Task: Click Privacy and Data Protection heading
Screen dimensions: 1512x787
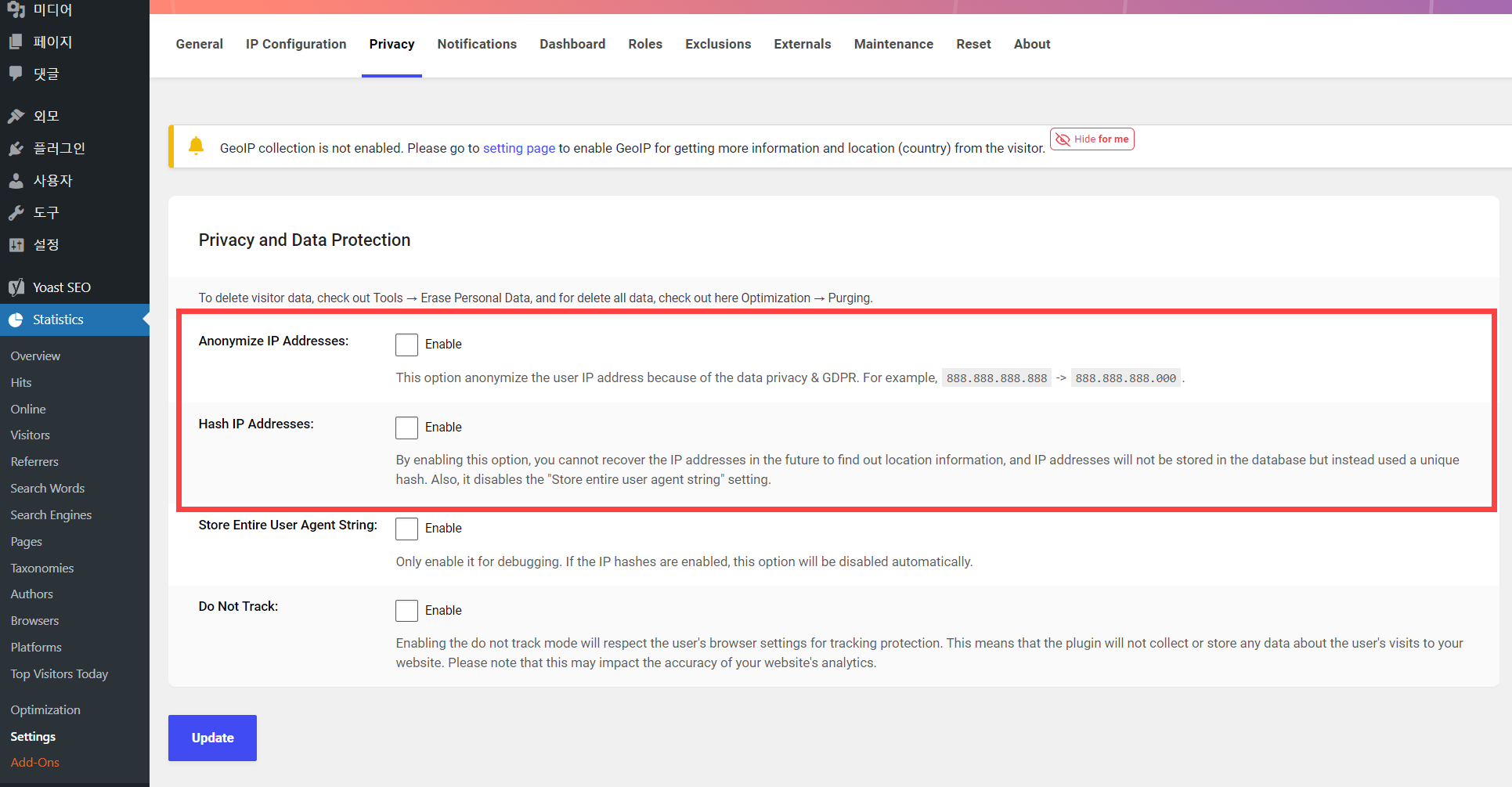Action: click(x=305, y=240)
